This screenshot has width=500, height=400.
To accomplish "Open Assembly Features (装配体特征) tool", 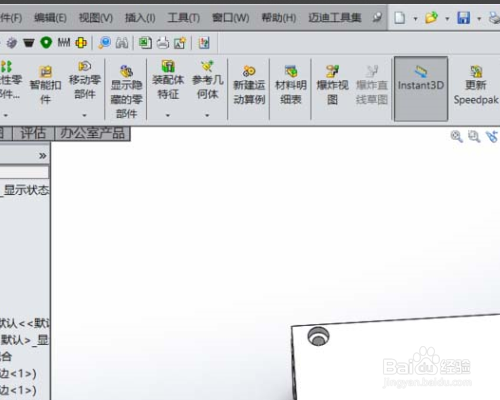I will tap(168, 80).
